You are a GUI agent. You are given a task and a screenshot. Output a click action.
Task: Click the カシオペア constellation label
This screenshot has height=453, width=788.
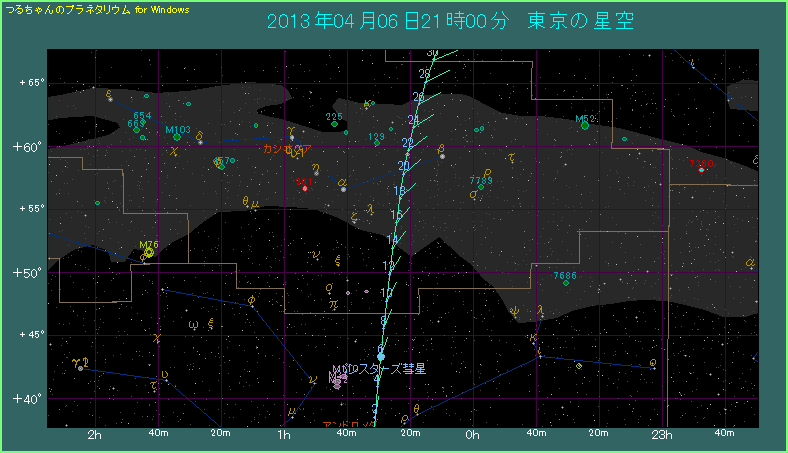(286, 149)
